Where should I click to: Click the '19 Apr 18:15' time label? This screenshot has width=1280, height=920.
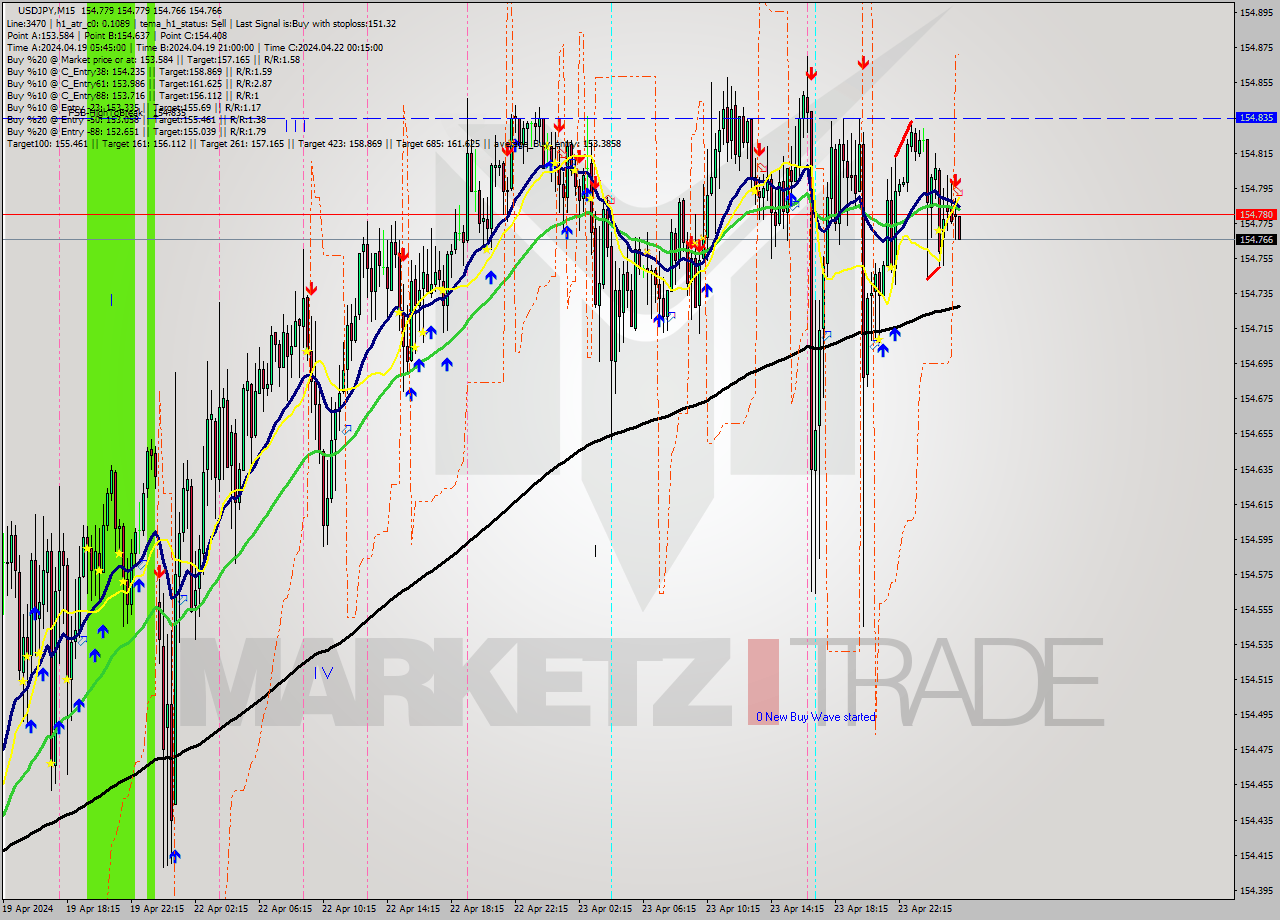[94, 909]
